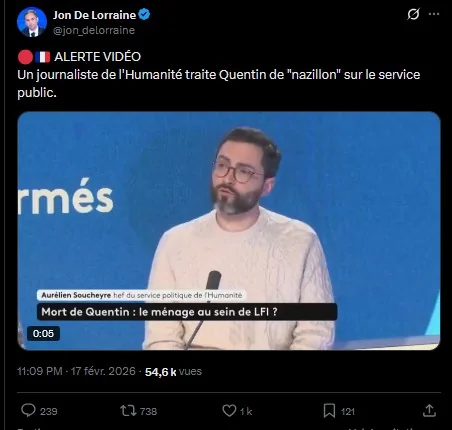Click the 1 k likes count

(x=246, y=412)
